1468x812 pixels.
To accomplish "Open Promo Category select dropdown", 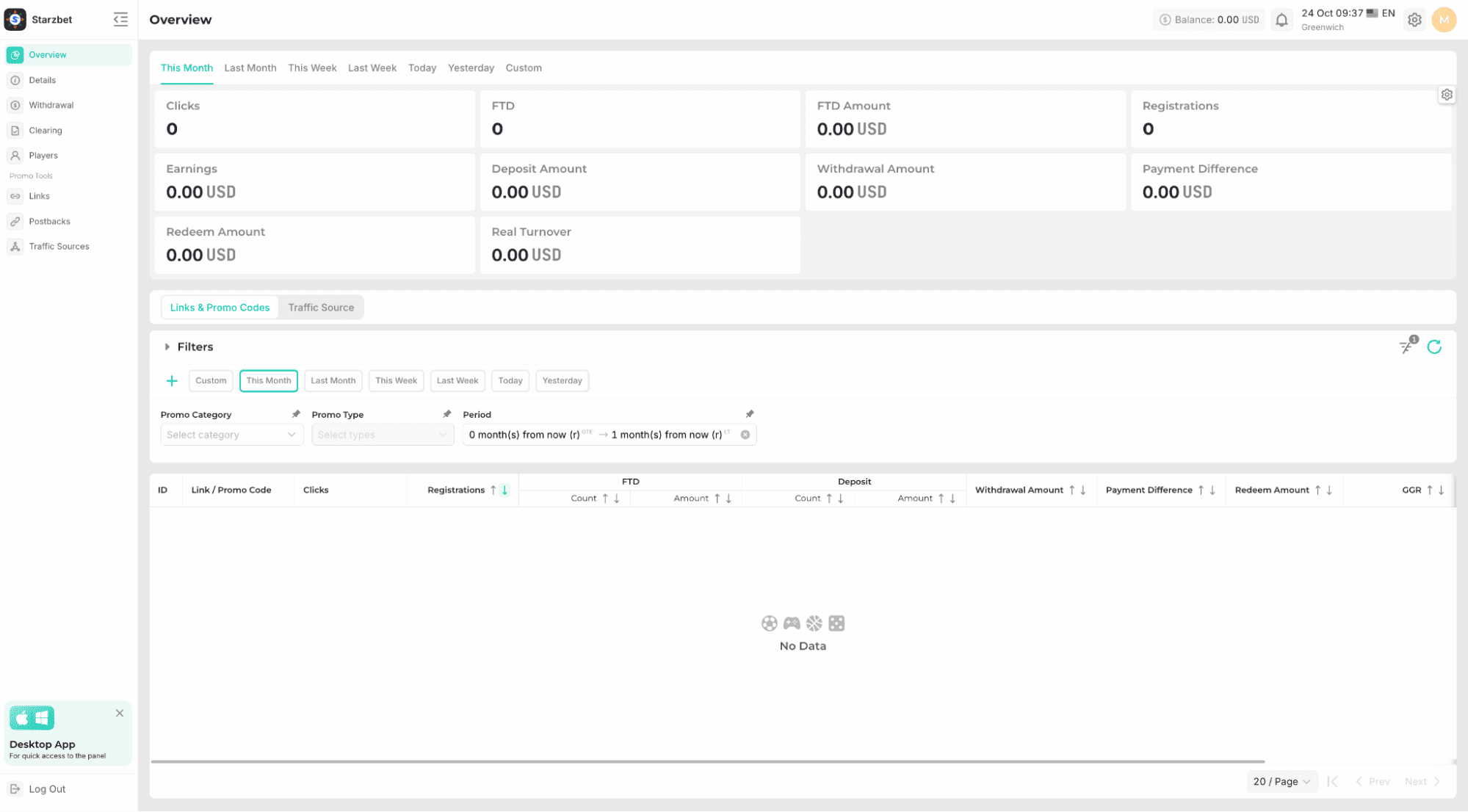I will click(232, 435).
